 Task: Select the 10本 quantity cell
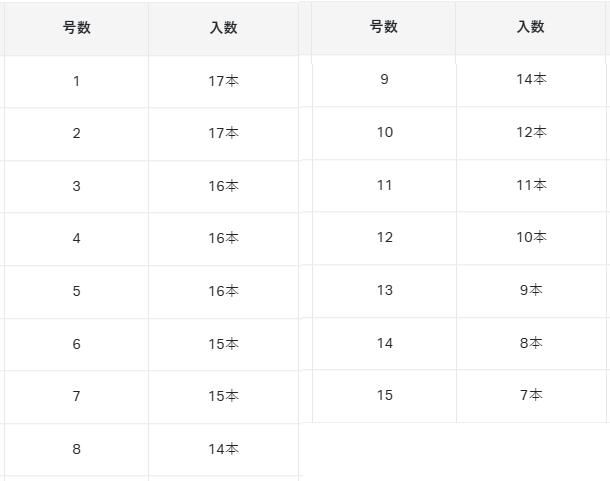[531, 237]
